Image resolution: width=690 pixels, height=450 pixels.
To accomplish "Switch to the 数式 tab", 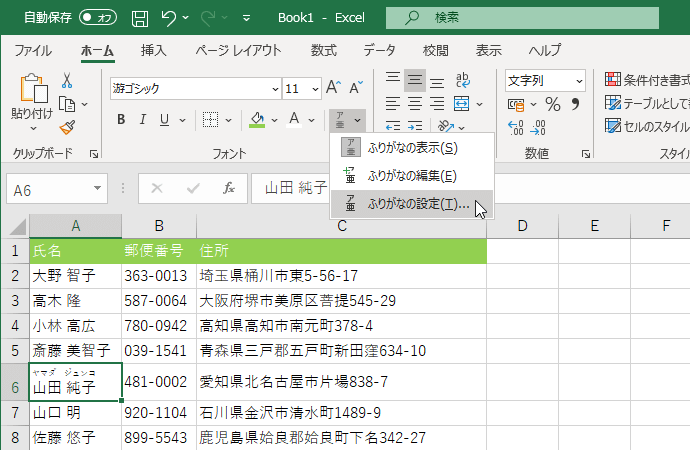I will coord(323,50).
